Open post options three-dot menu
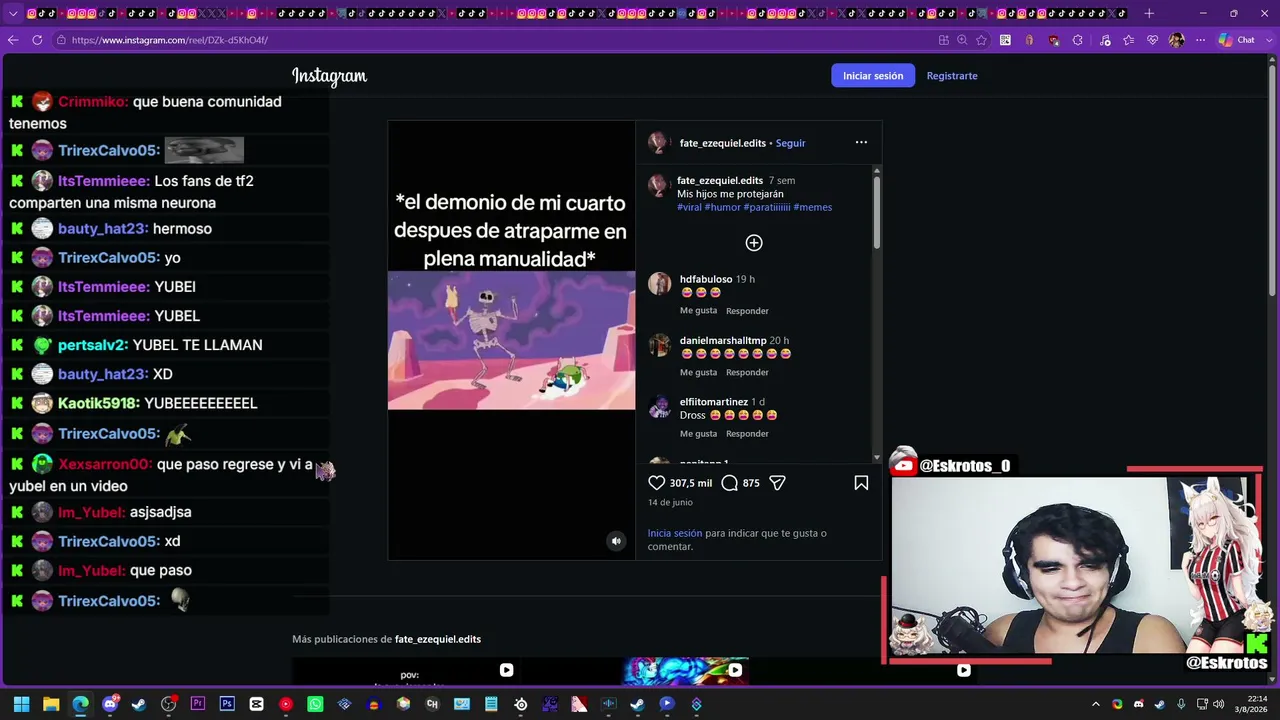Image resolution: width=1280 pixels, height=720 pixels. pos(861,142)
